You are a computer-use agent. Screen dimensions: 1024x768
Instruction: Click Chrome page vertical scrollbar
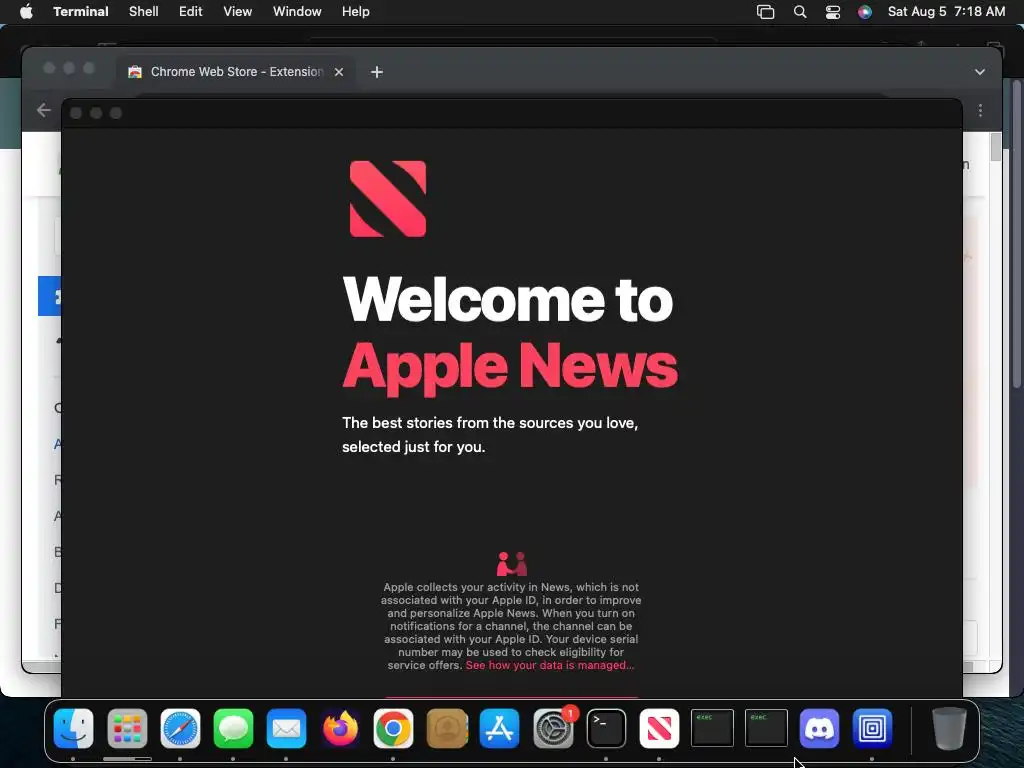click(x=995, y=146)
